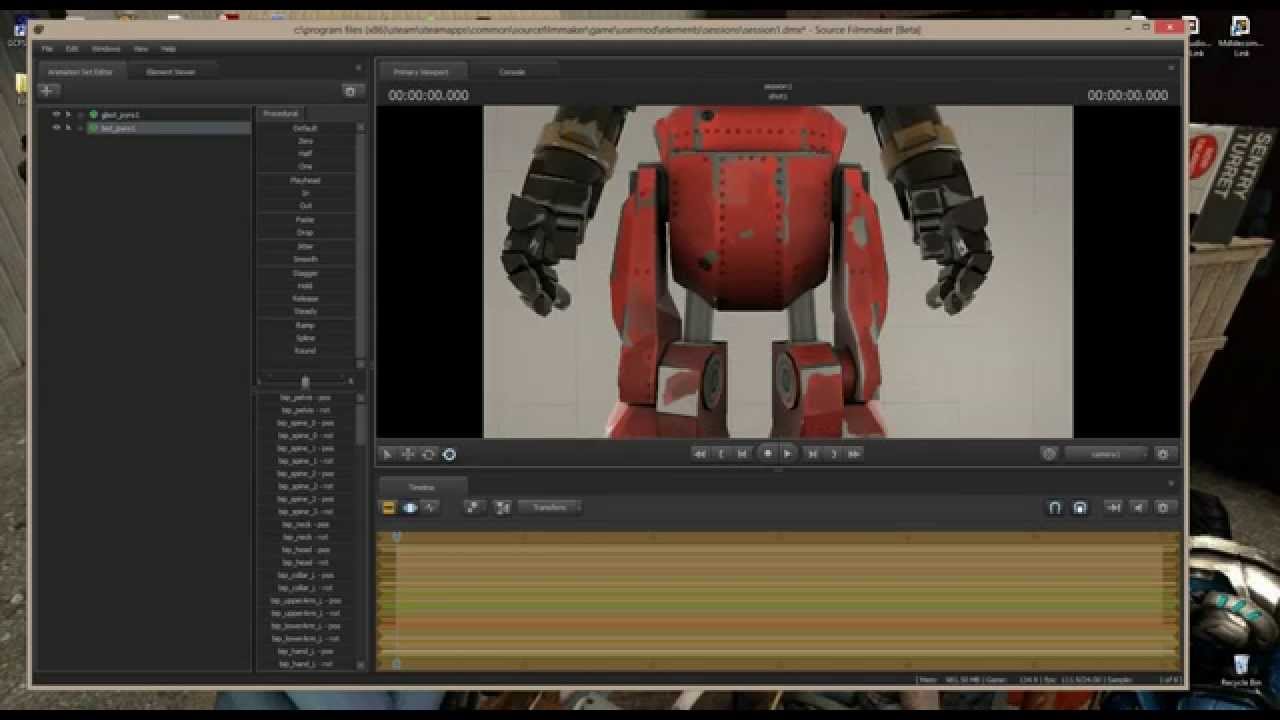Choose the rotate manipulator tool below the viewport
Image resolution: width=1280 pixels, height=720 pixels.
coord(428,454)
